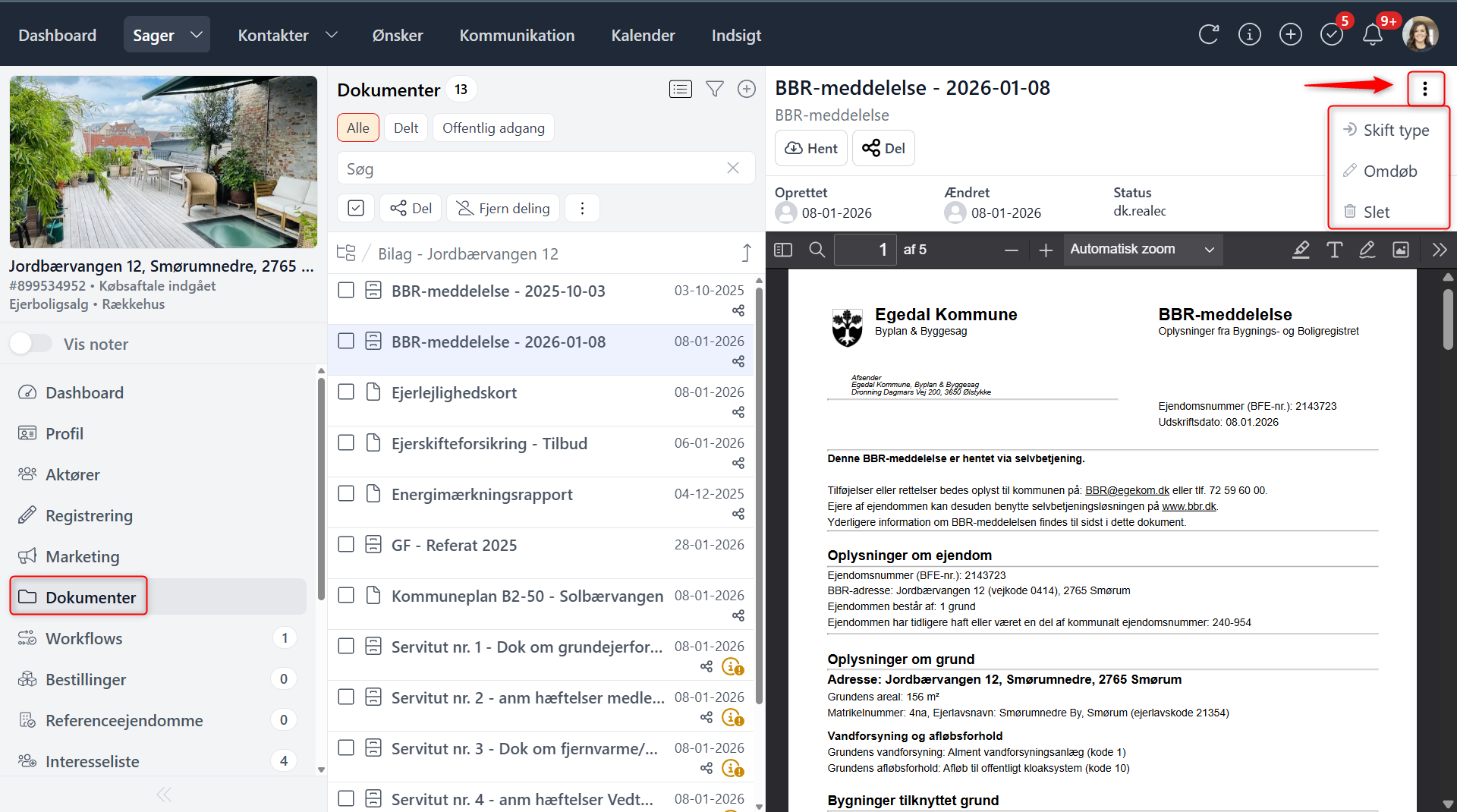Check the Ejerlejlighedskort document checkbox

[346, 392]
